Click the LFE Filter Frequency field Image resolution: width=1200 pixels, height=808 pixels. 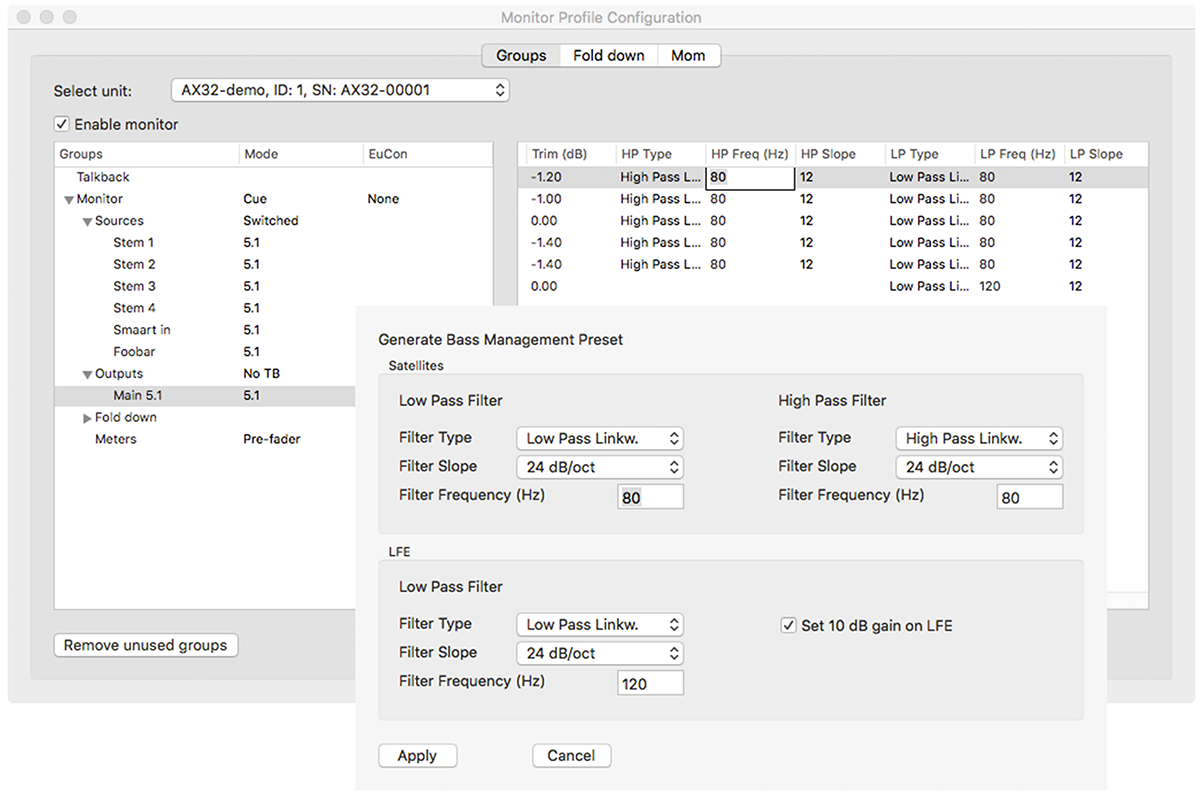(x=651, y=684)
